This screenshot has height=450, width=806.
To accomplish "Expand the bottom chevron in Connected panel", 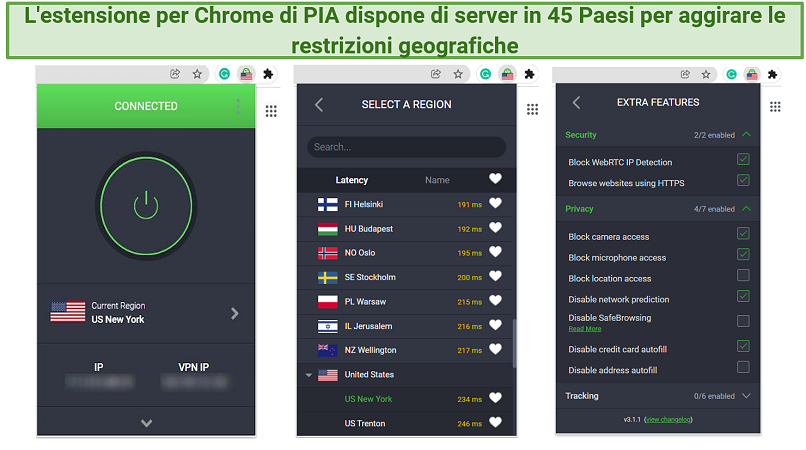I will click(146, 423).
